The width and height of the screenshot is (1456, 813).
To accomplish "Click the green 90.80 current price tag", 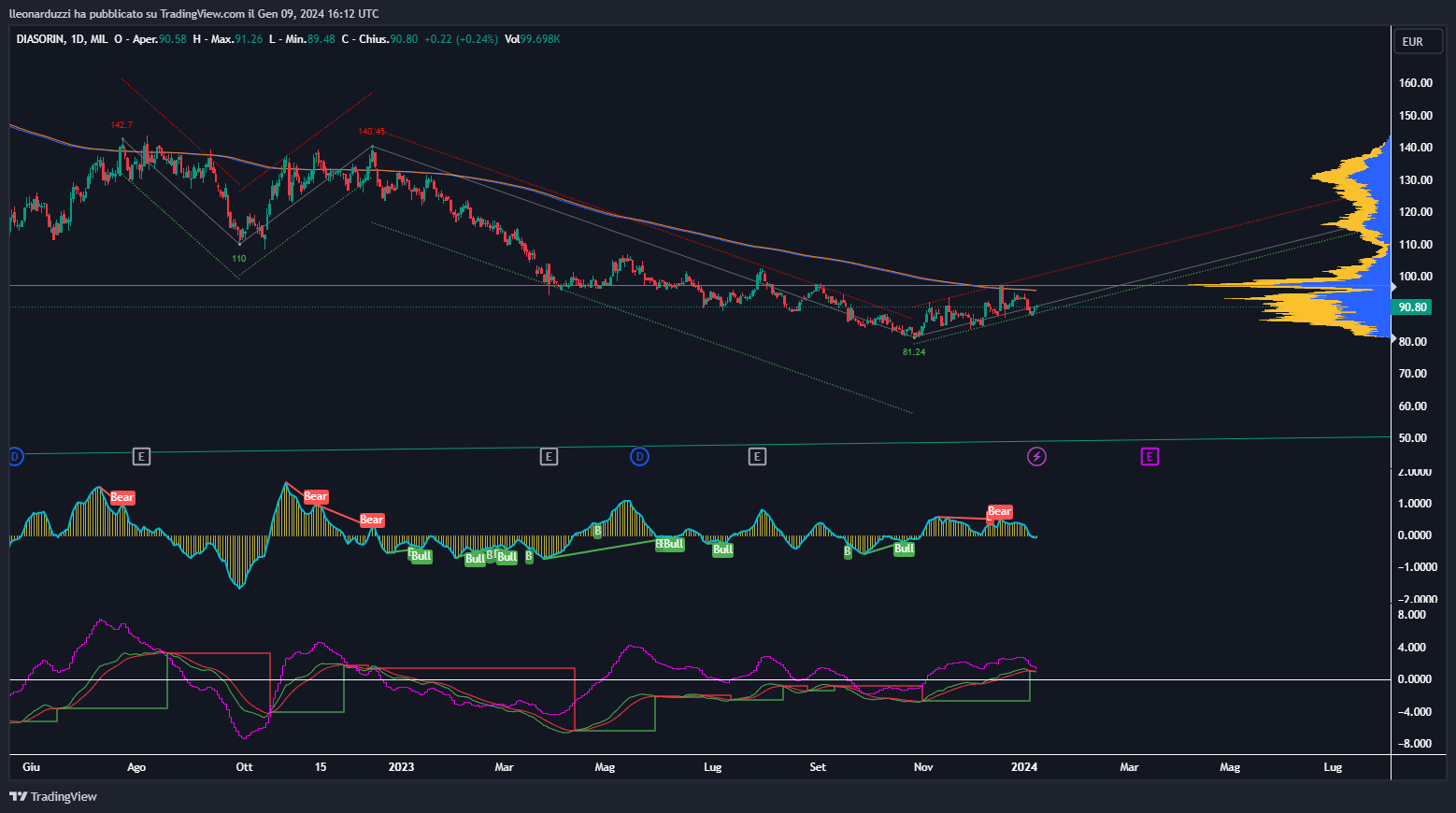I will [1412, 307].
